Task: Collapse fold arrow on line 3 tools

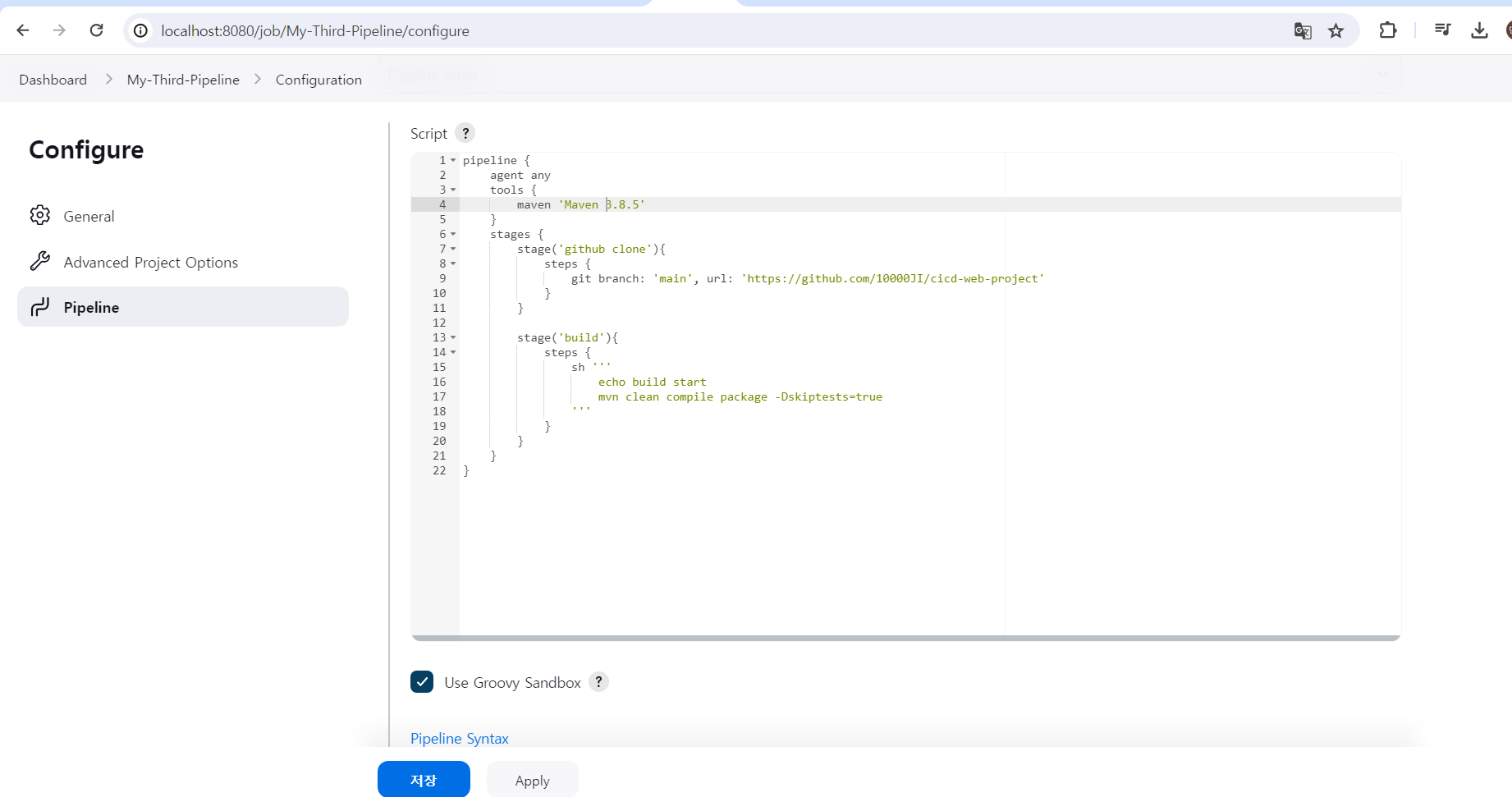Action: click(453, 190)
